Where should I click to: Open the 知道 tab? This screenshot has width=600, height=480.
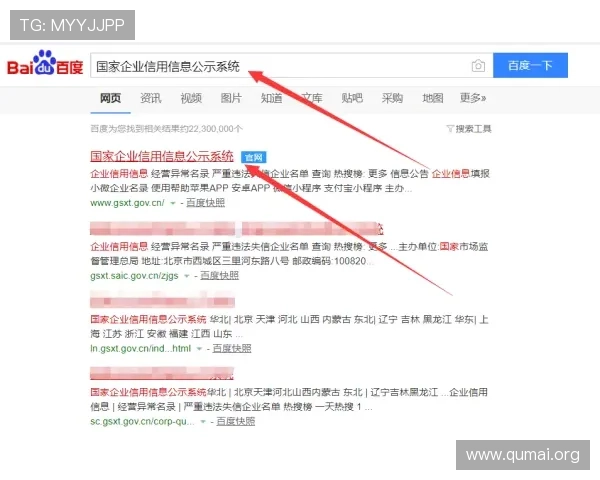(271, 98)
